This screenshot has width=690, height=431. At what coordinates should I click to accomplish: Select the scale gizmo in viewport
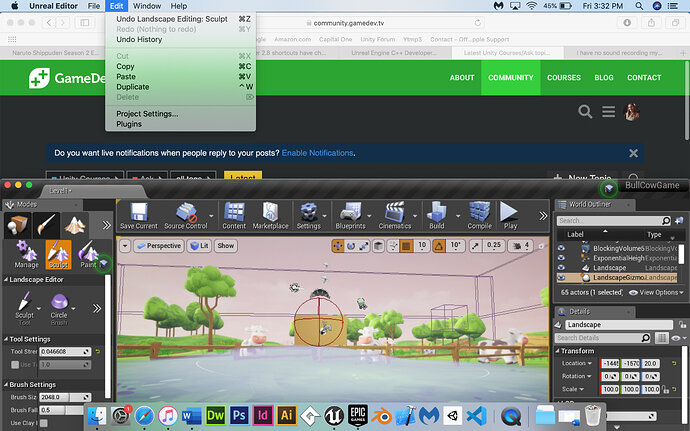coord(363,246)
